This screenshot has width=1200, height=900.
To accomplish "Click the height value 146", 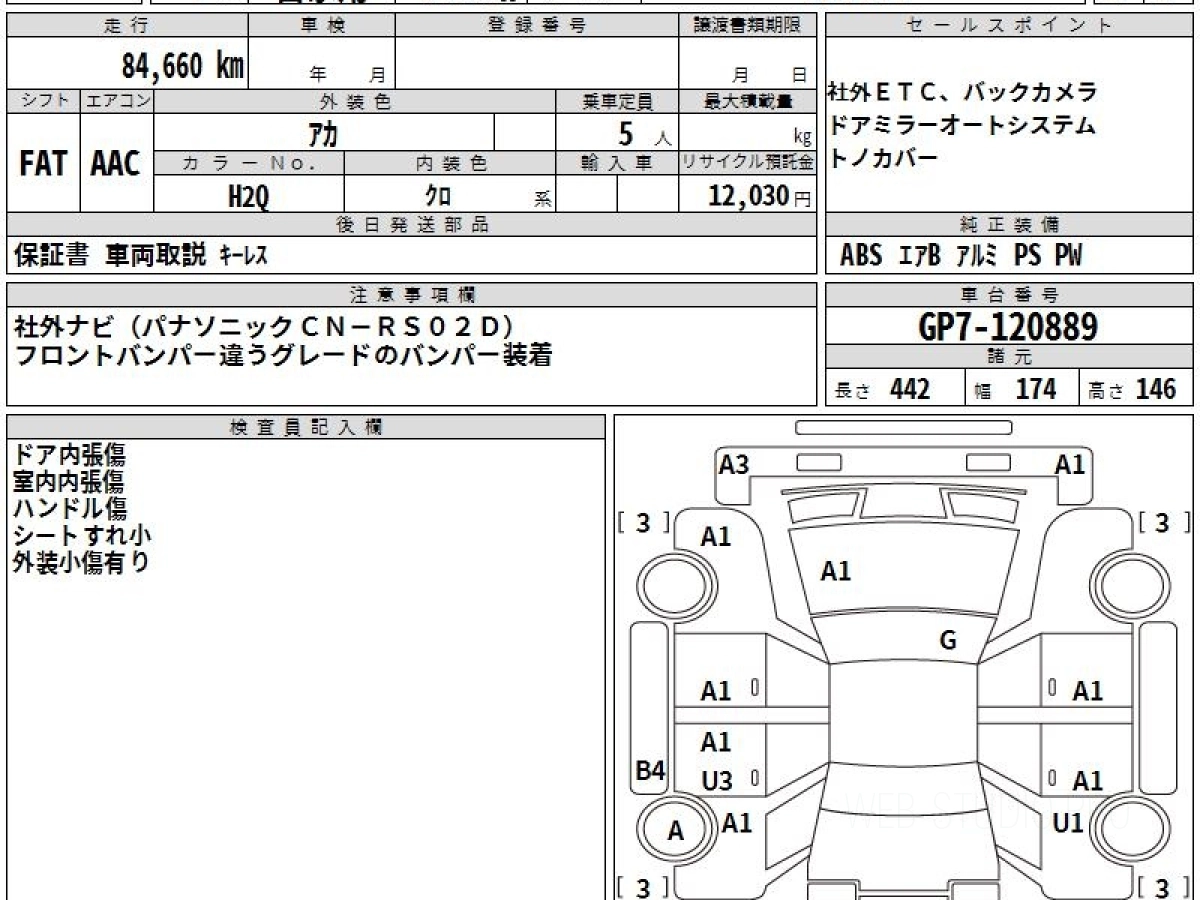I will click(x=1156, y=389).
